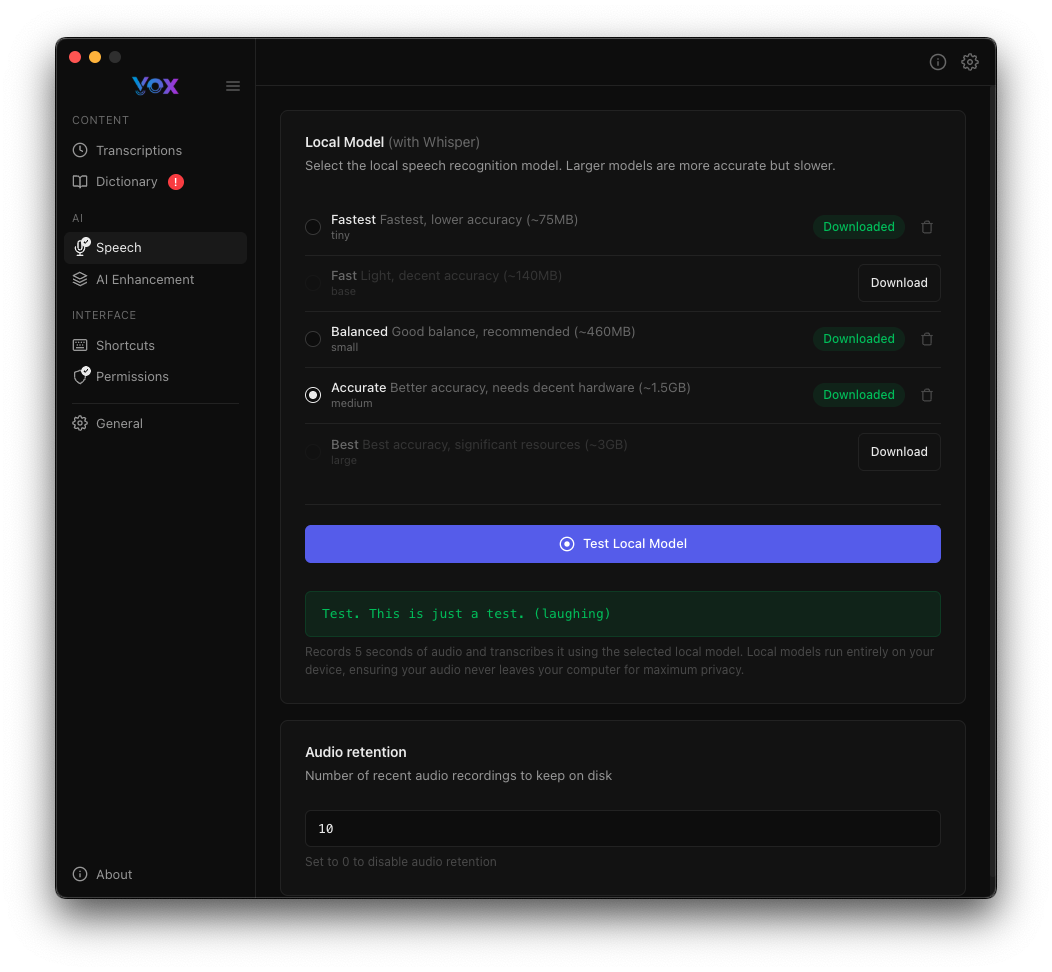Open General settings in sidebar
1052x972 pixels.
pyautogui.click(x=119, y=424)
